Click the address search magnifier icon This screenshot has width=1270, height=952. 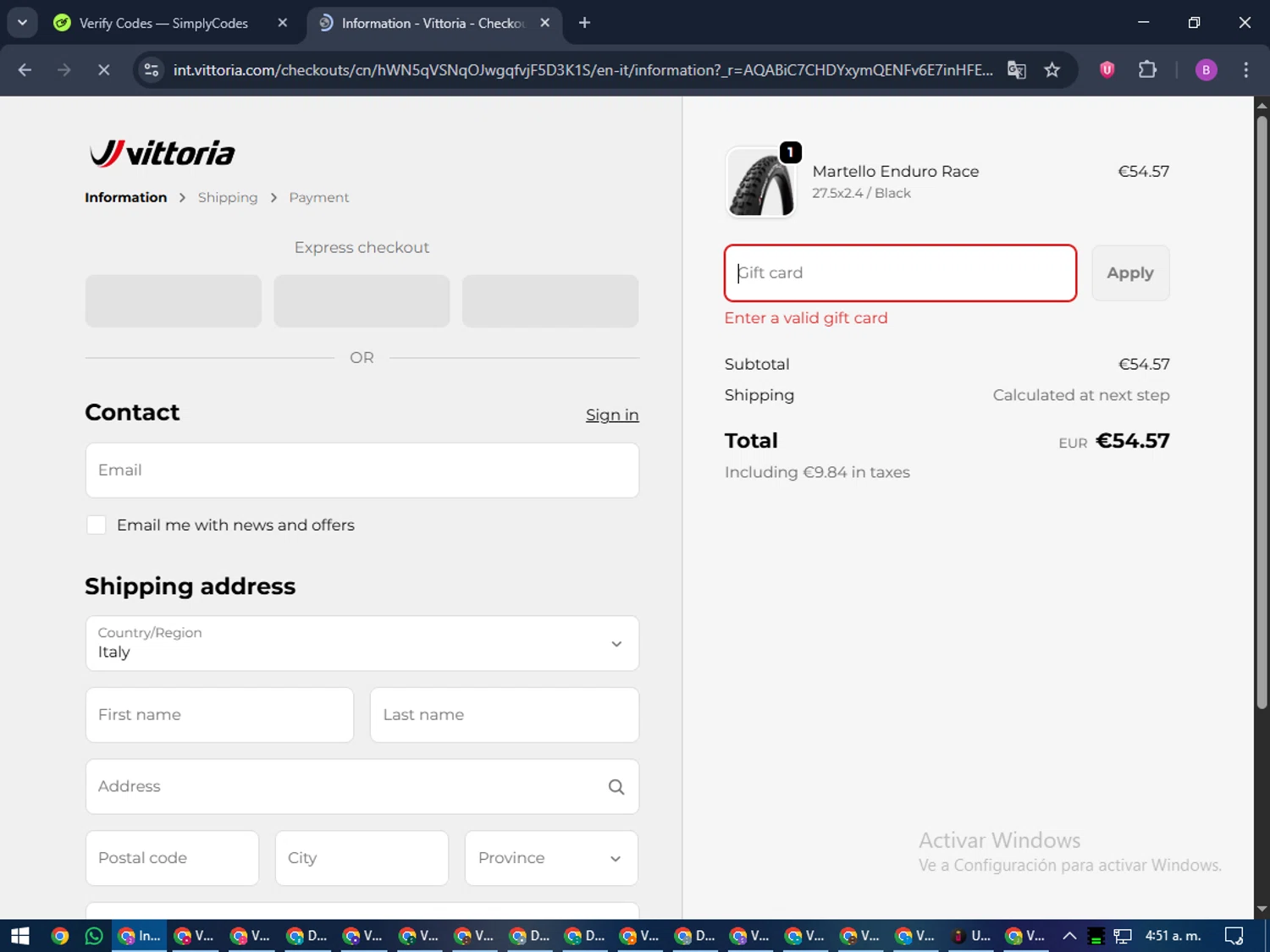click(616, 787)
